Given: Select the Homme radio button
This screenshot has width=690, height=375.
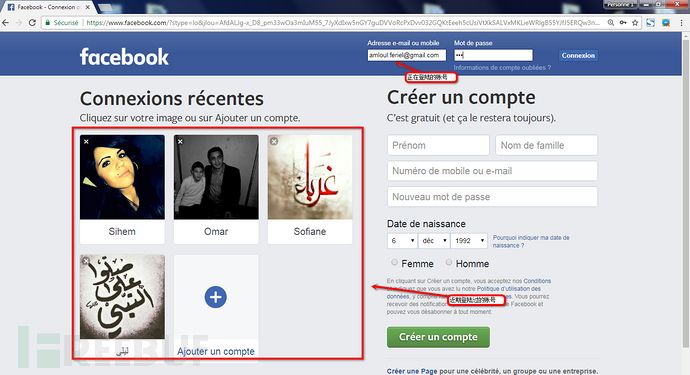Looking at the screenshot, I should (449, 262).
